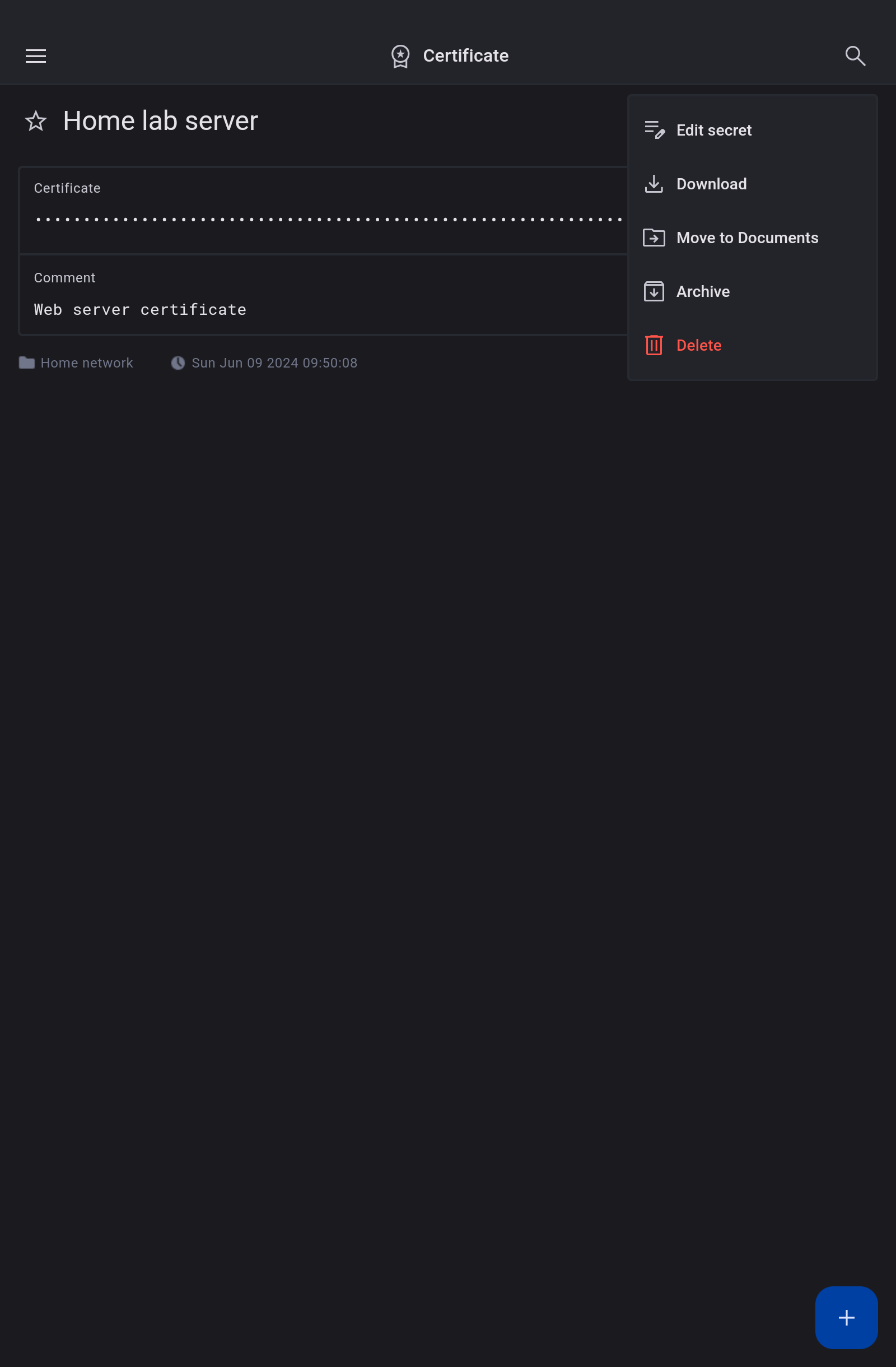The height and width of the screenshot is (1367, 896).
Task: Click the search magnifier icon
Action: pyautogui.click(x=855, y=55)
